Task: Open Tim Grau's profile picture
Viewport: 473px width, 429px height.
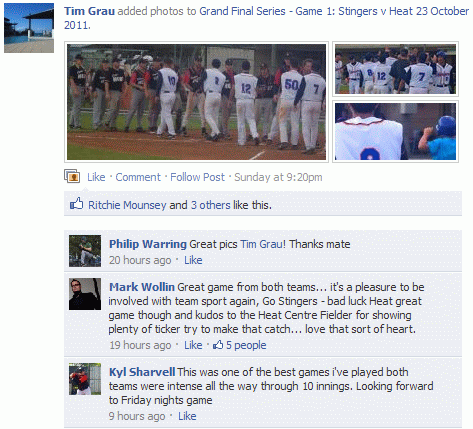Action: pyautogui.click(x=29, y=28)
